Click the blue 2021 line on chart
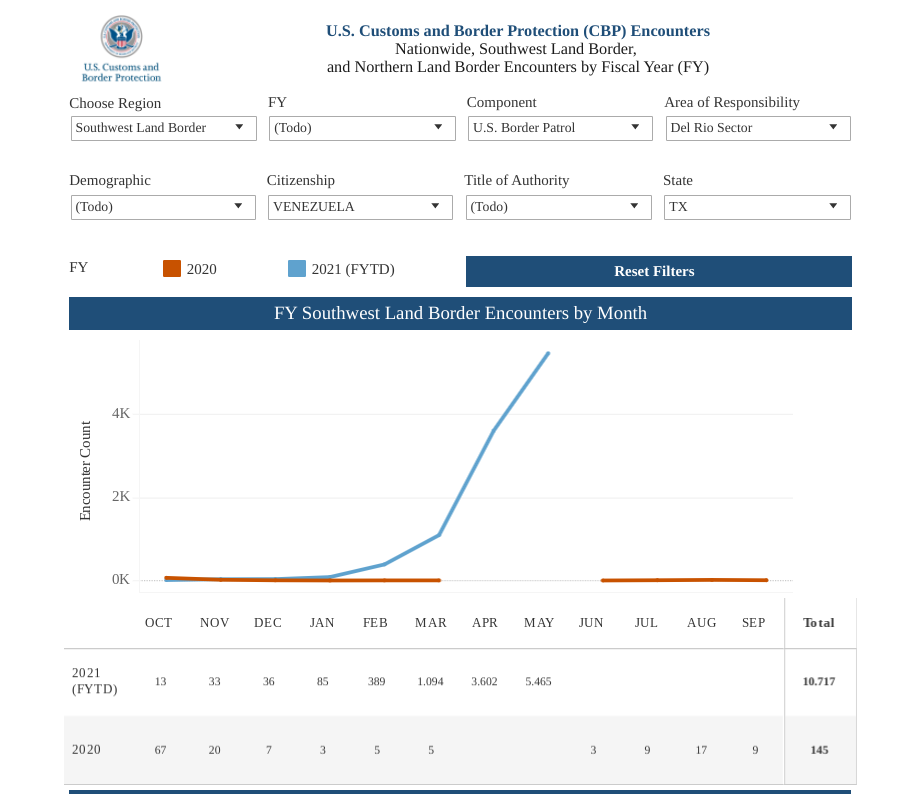The width and height of the screenshot is (920, 794). (x=466, y=484)
